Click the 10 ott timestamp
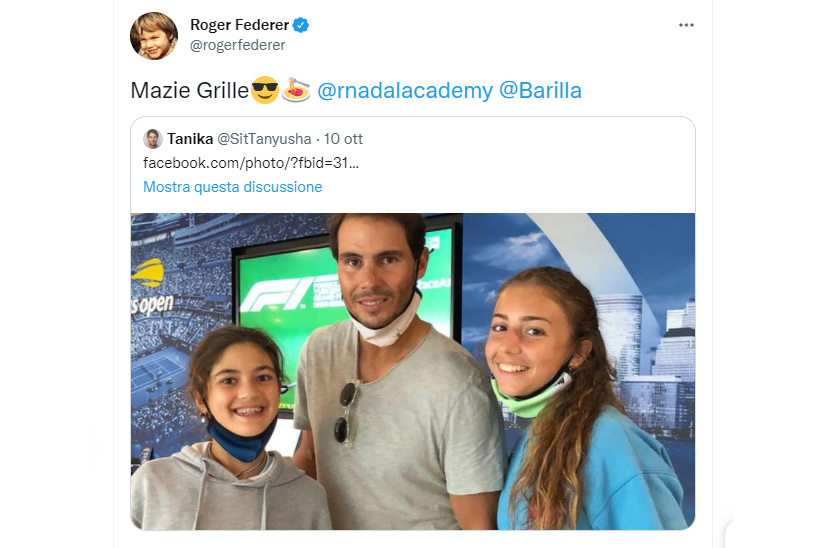 tap(343, 139)
